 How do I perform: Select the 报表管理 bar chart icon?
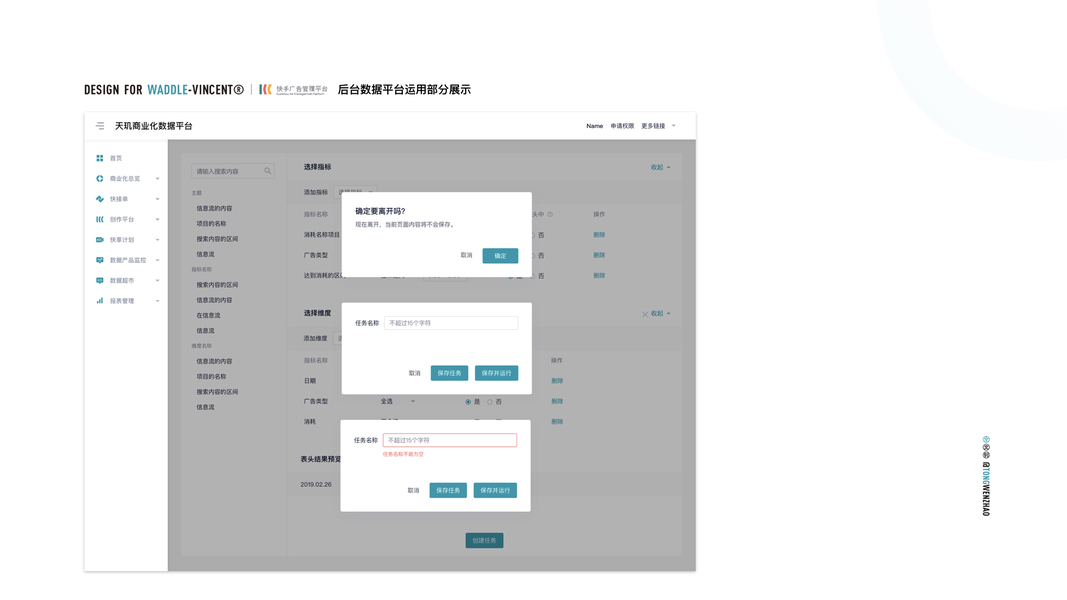click(100, 301)
